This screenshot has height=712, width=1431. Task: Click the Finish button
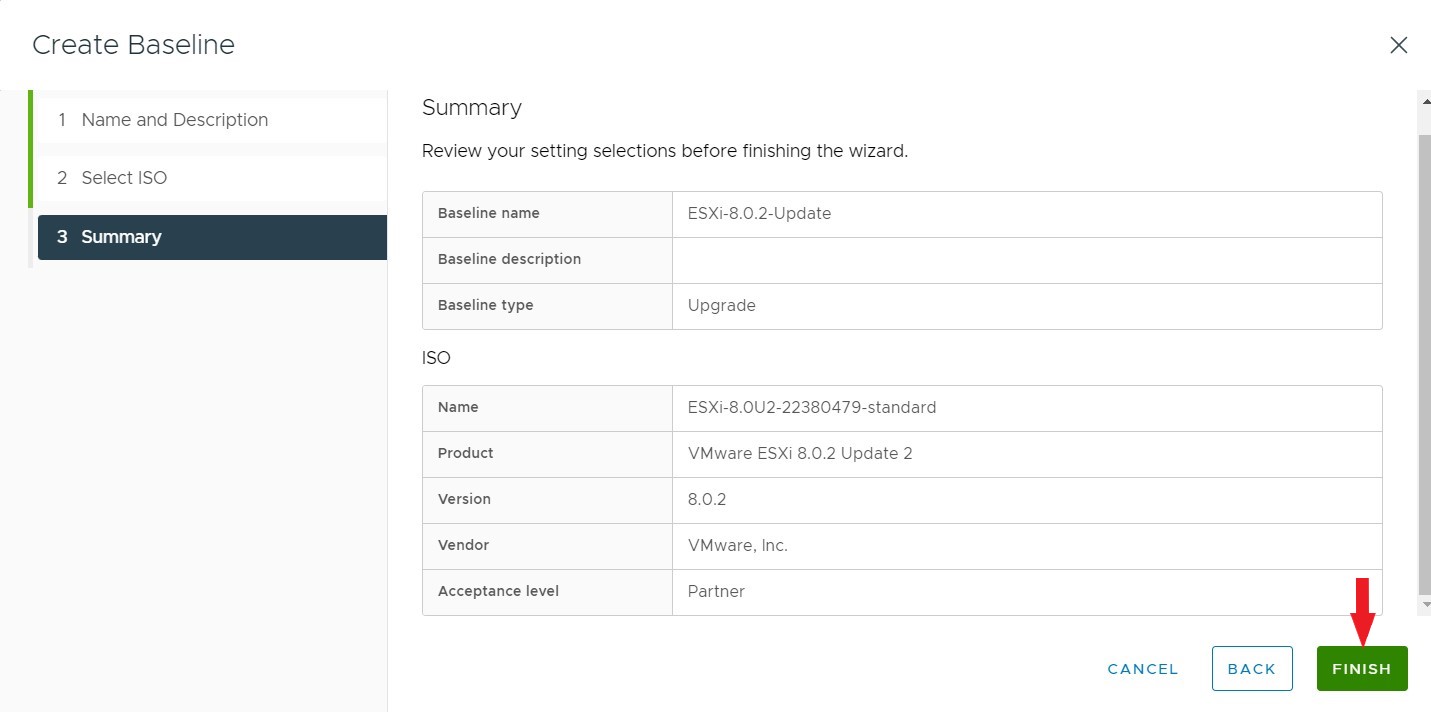(1362, 669)
